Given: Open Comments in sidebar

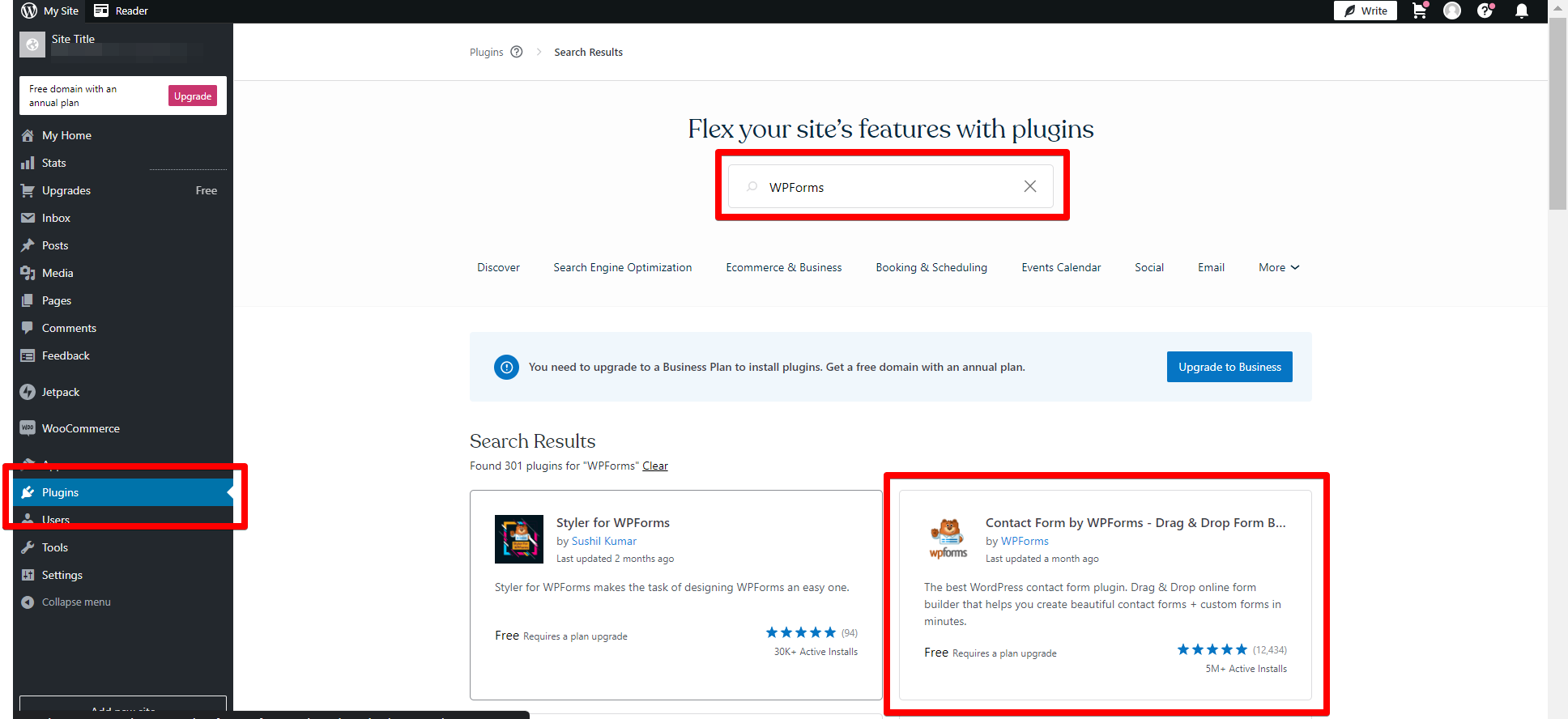Looking at the screenshot, I should point(123,328).
